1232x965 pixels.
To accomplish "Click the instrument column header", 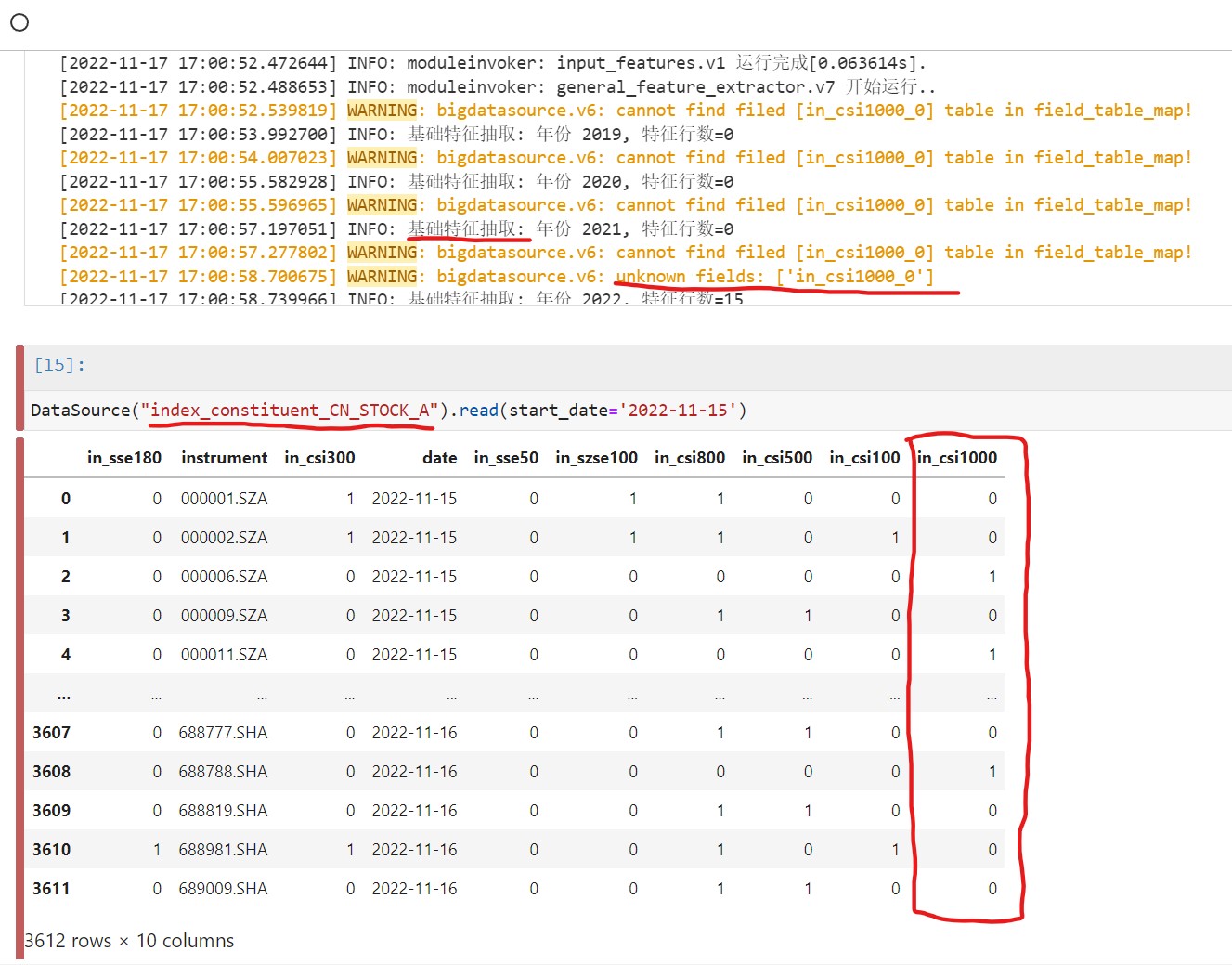I will point(224,457).
